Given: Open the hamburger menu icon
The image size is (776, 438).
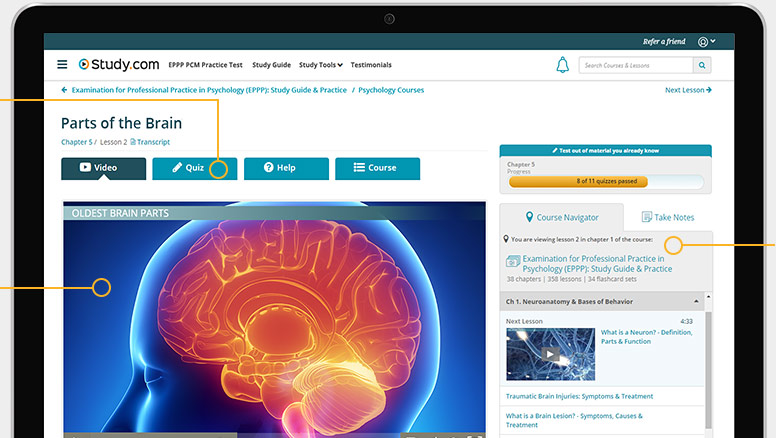Looking at the screenshot, I should (62, 65).
